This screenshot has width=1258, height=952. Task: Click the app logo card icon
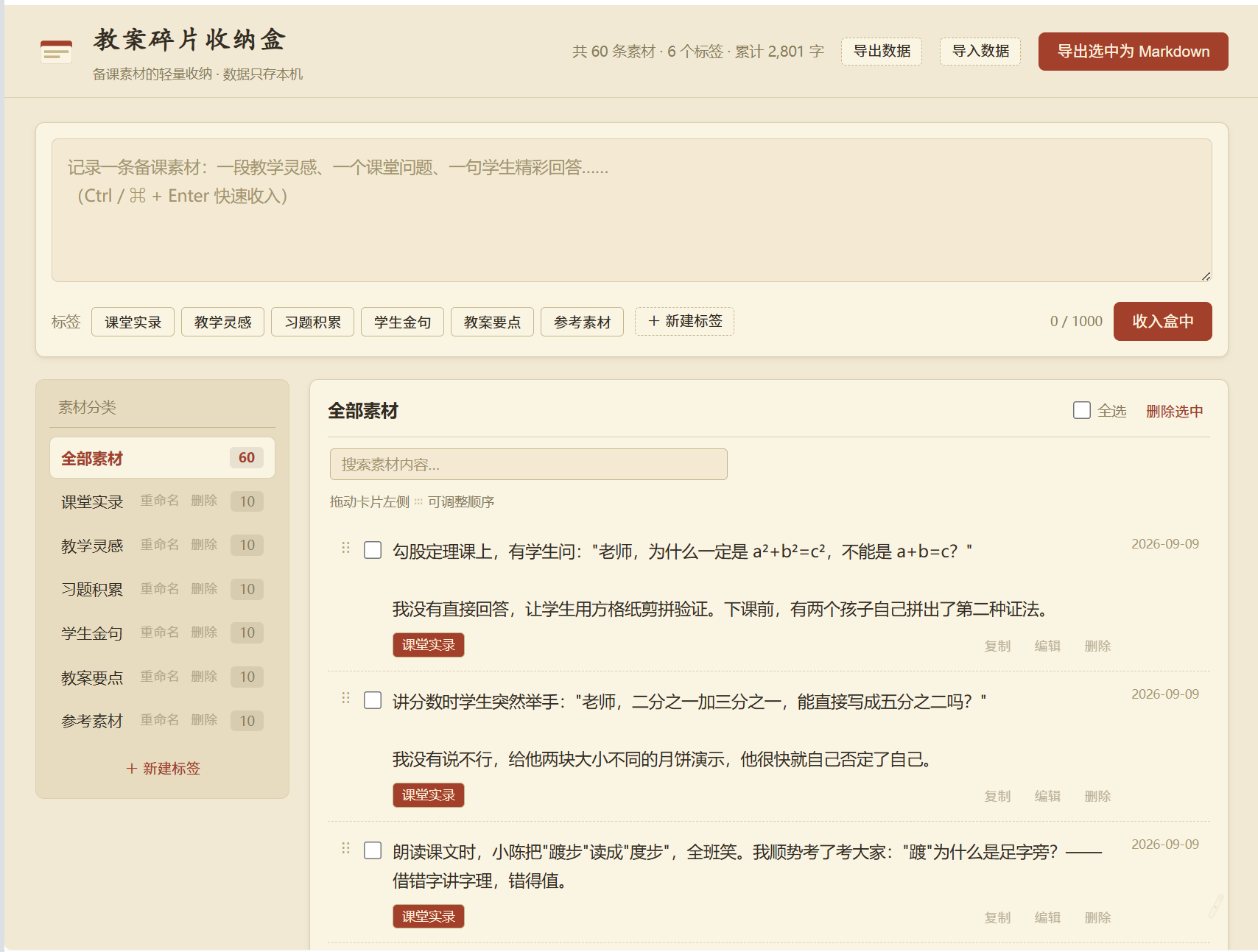click(56, 52)
